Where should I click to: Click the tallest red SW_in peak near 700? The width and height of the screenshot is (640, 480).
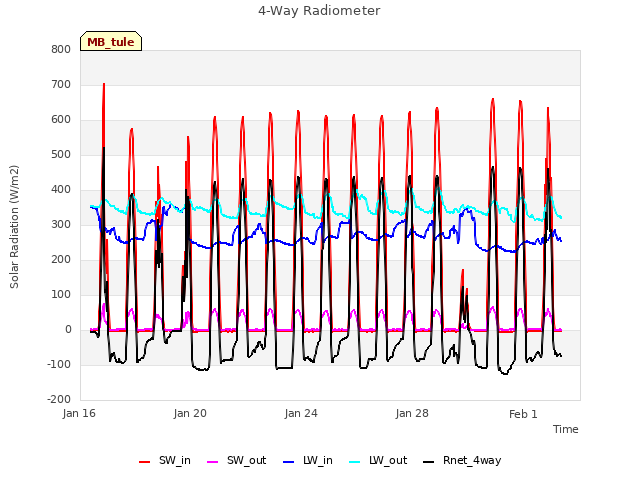point(104,84)
